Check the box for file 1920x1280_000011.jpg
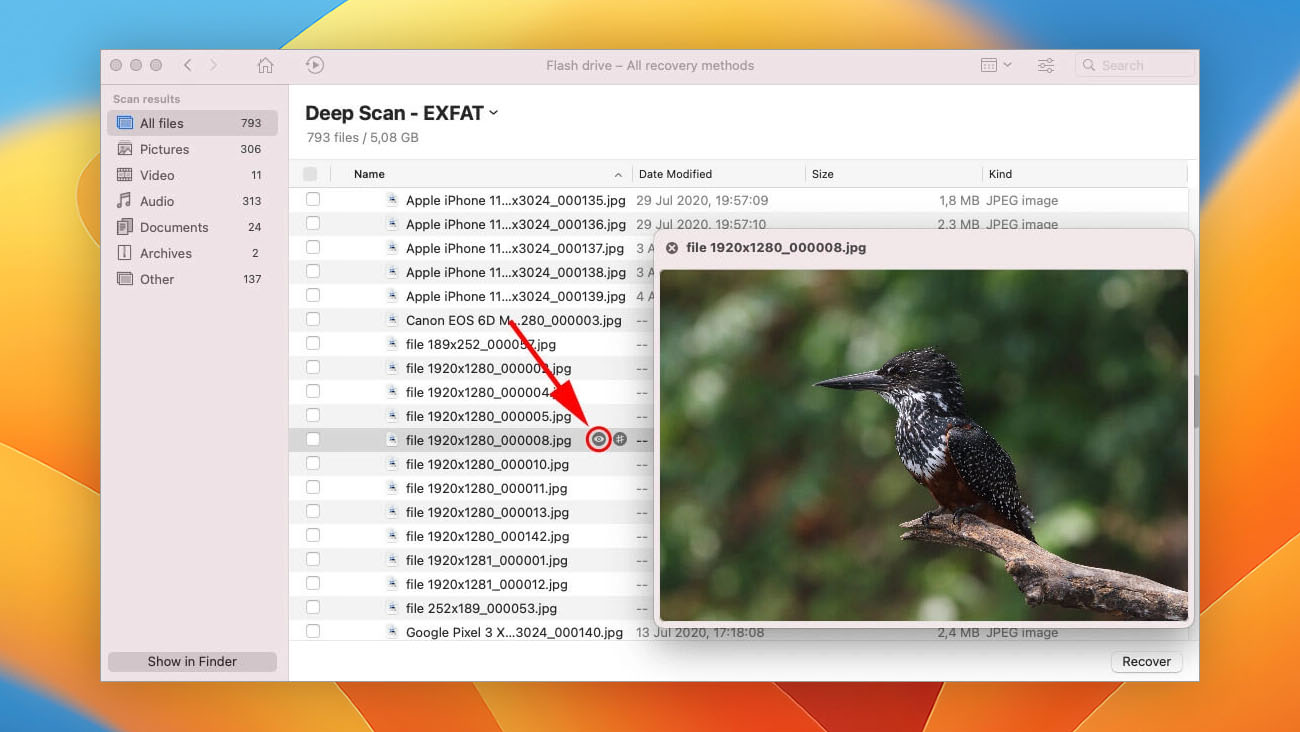 (313, 487)
